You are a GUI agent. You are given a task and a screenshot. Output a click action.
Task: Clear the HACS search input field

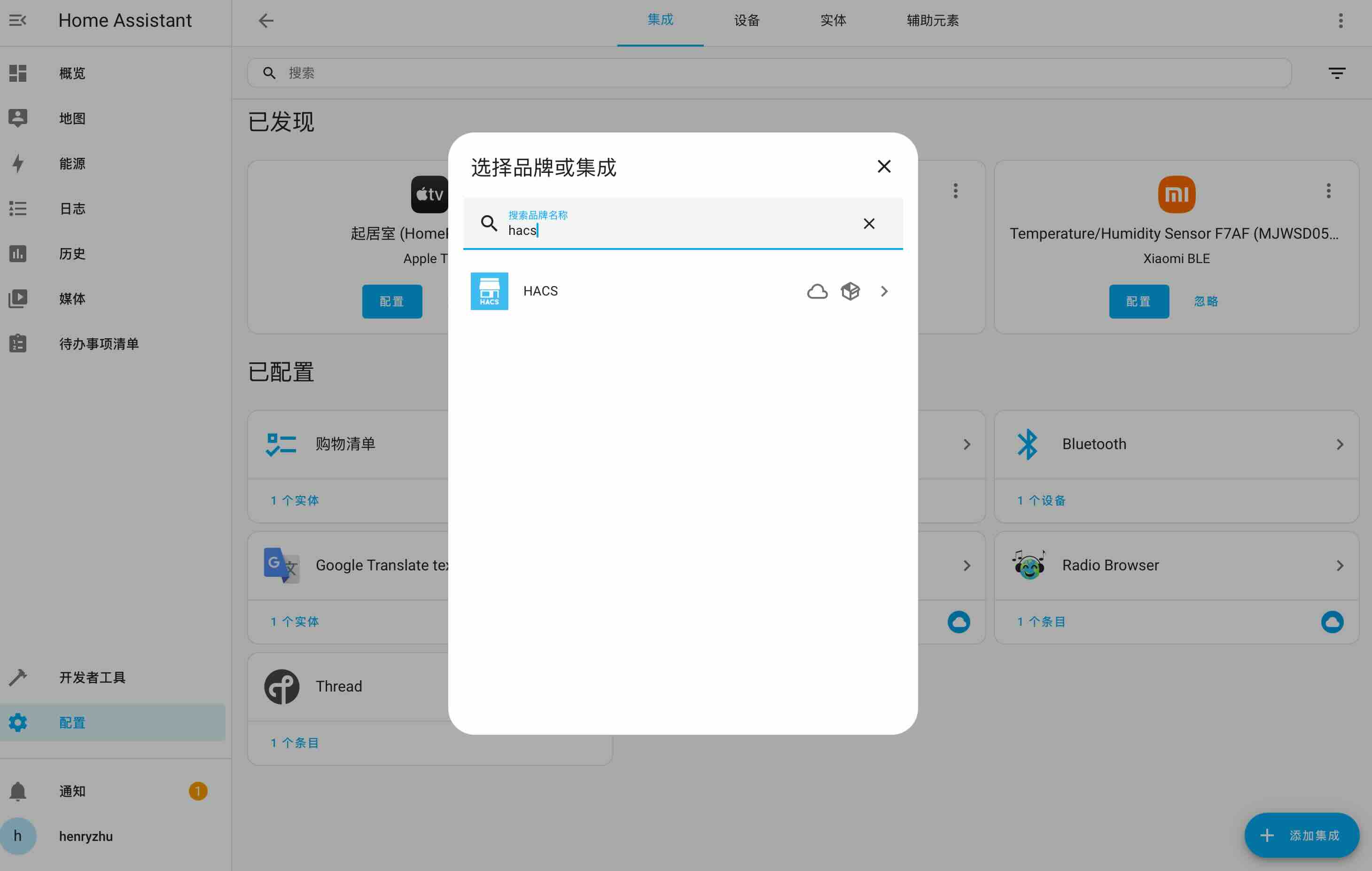click(x=869, y=224)
